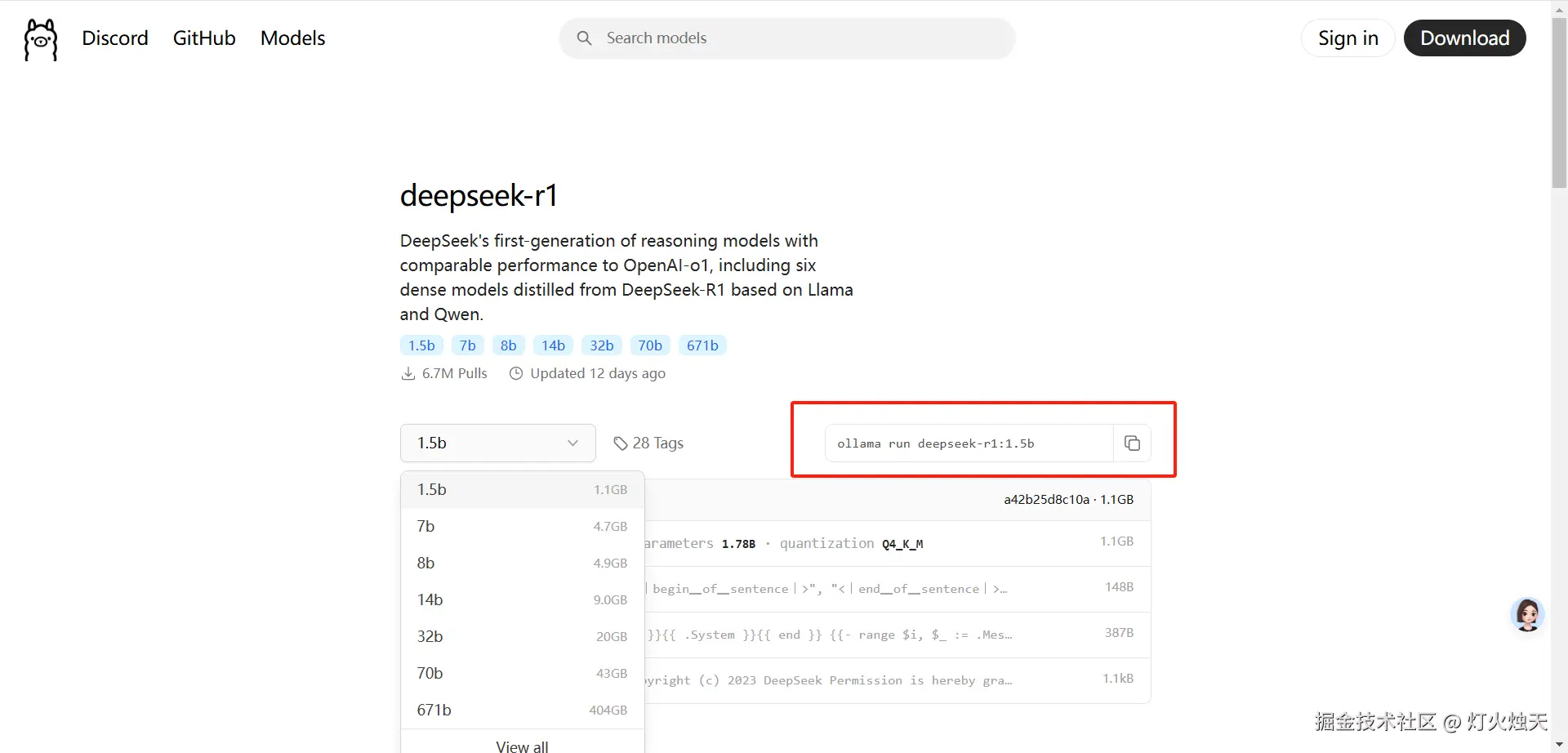Open the floating assistant avatar

pyautogui.click(x=1527, y=615)
